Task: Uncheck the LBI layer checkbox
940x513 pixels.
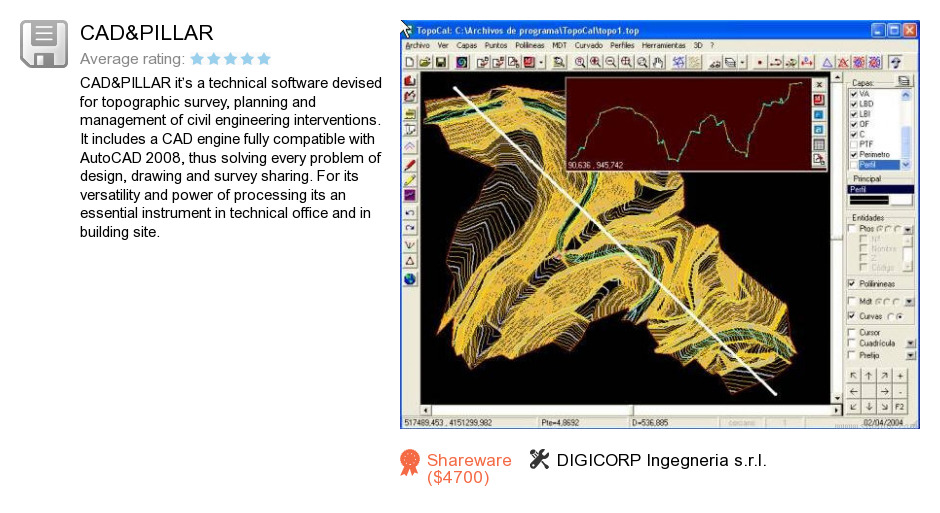Action: (x=854, y=114)
